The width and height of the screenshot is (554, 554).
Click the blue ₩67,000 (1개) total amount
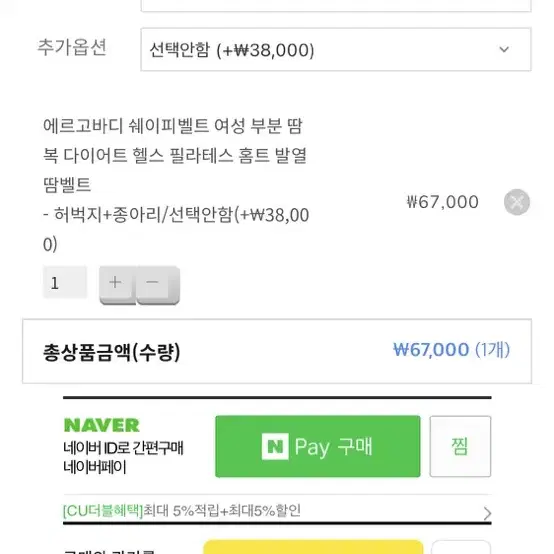pyautogui.click(x=452, y=350)
